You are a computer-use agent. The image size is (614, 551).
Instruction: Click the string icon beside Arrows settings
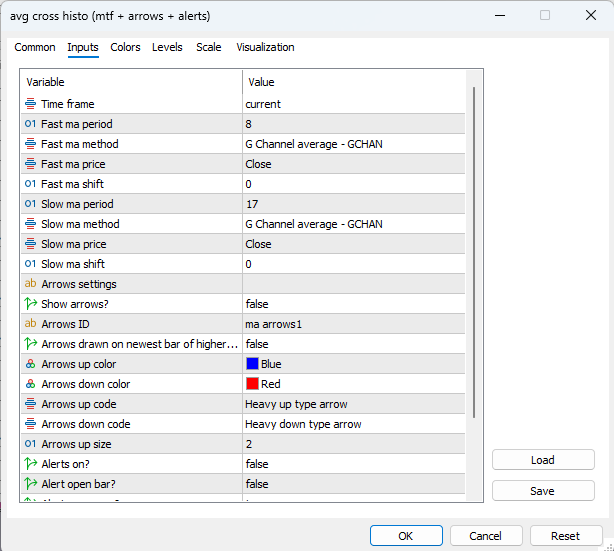pyautogui.click(x=30, y=284)
